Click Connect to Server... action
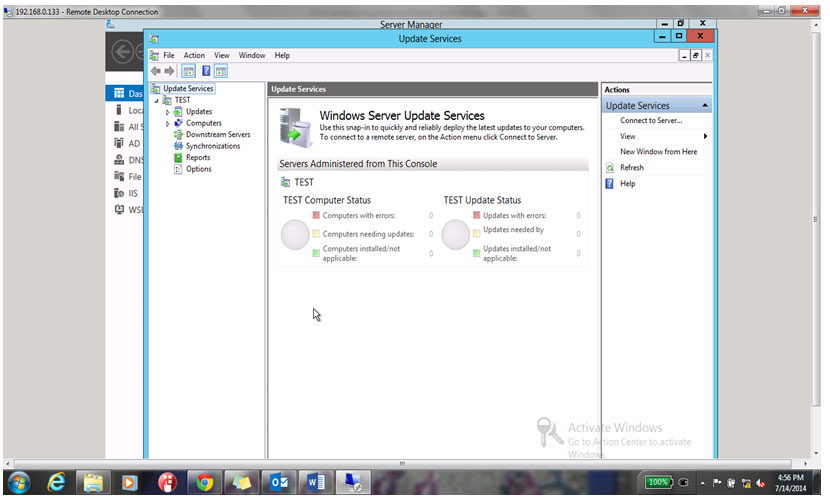Screen dimensions: 830x497 (651, 121)
